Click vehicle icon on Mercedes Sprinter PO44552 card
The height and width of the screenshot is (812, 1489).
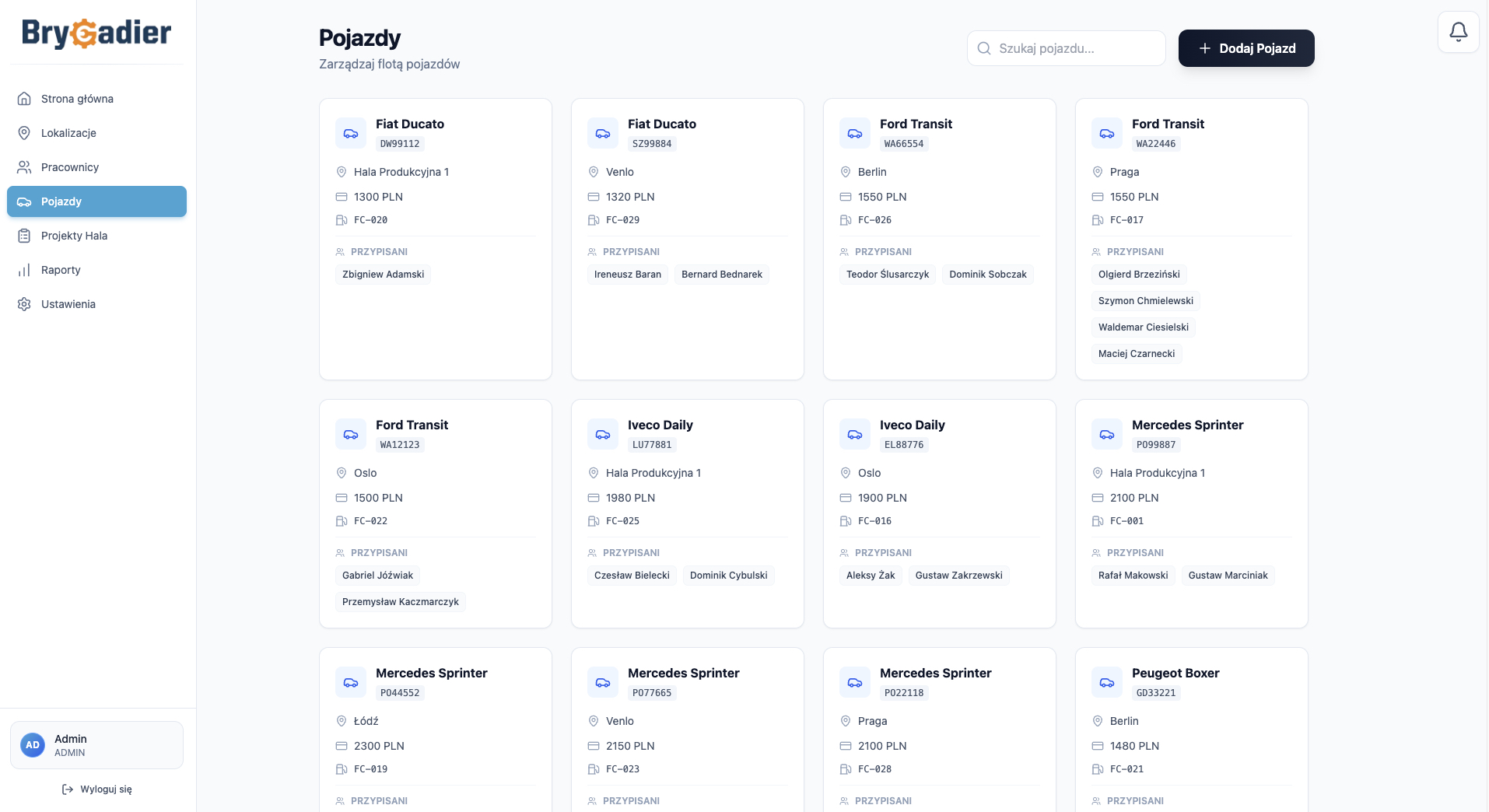click(x=351, y=682)
